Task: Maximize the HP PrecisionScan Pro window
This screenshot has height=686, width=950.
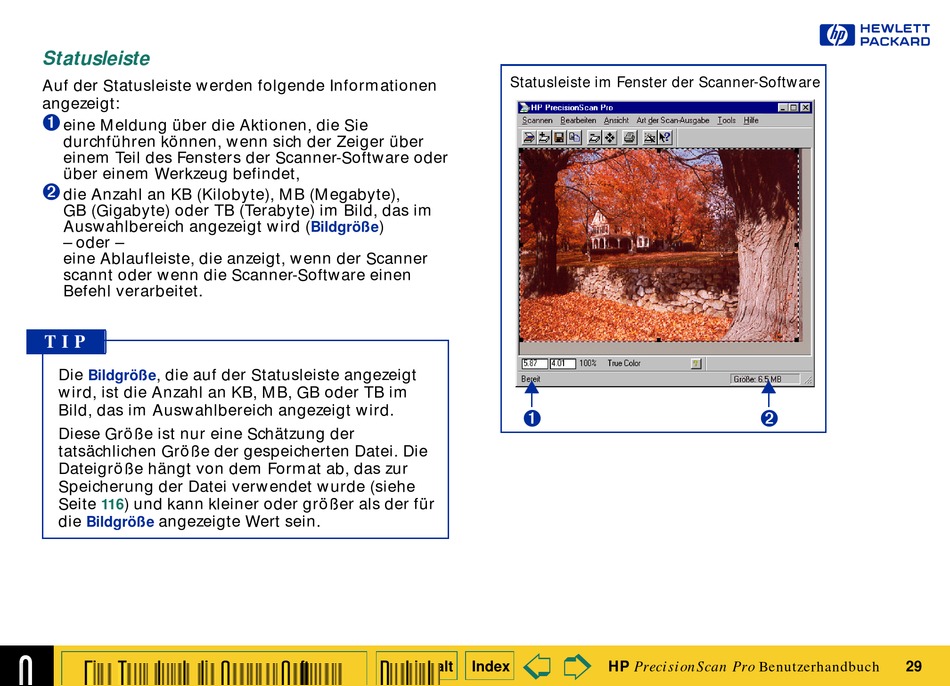Action: 793,108
